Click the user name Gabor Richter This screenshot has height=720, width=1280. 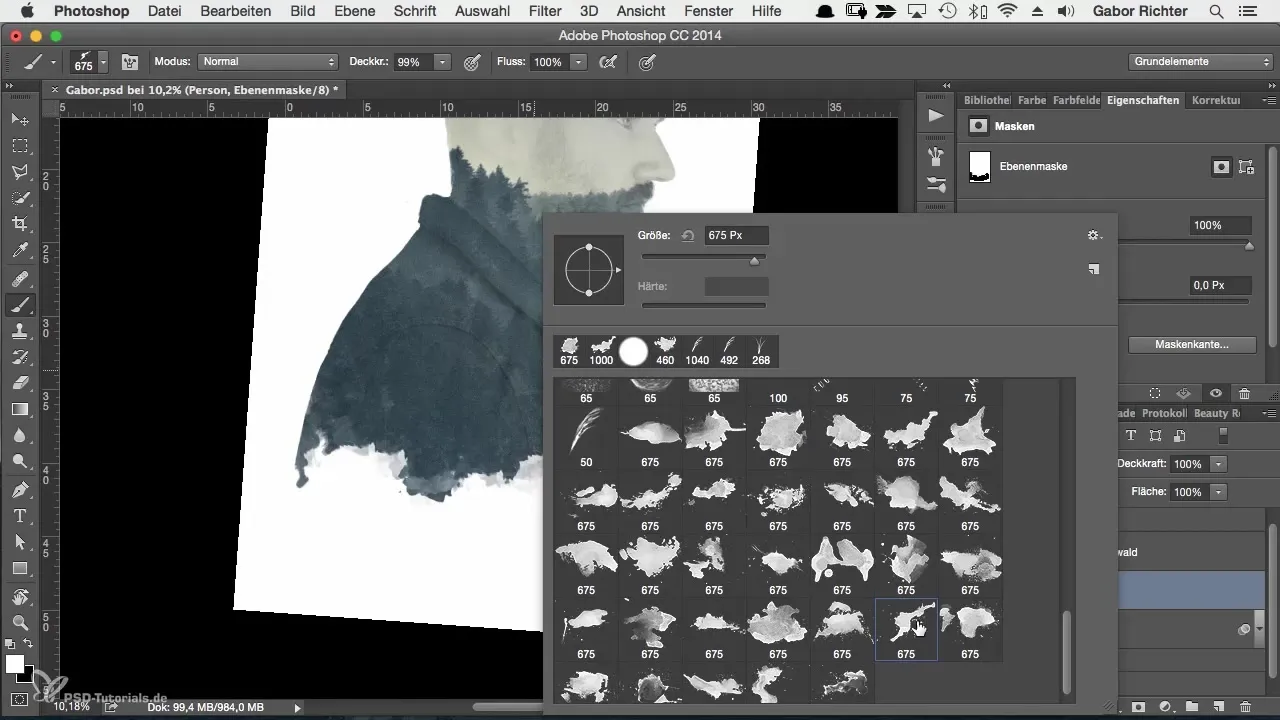pos(1140,11)
